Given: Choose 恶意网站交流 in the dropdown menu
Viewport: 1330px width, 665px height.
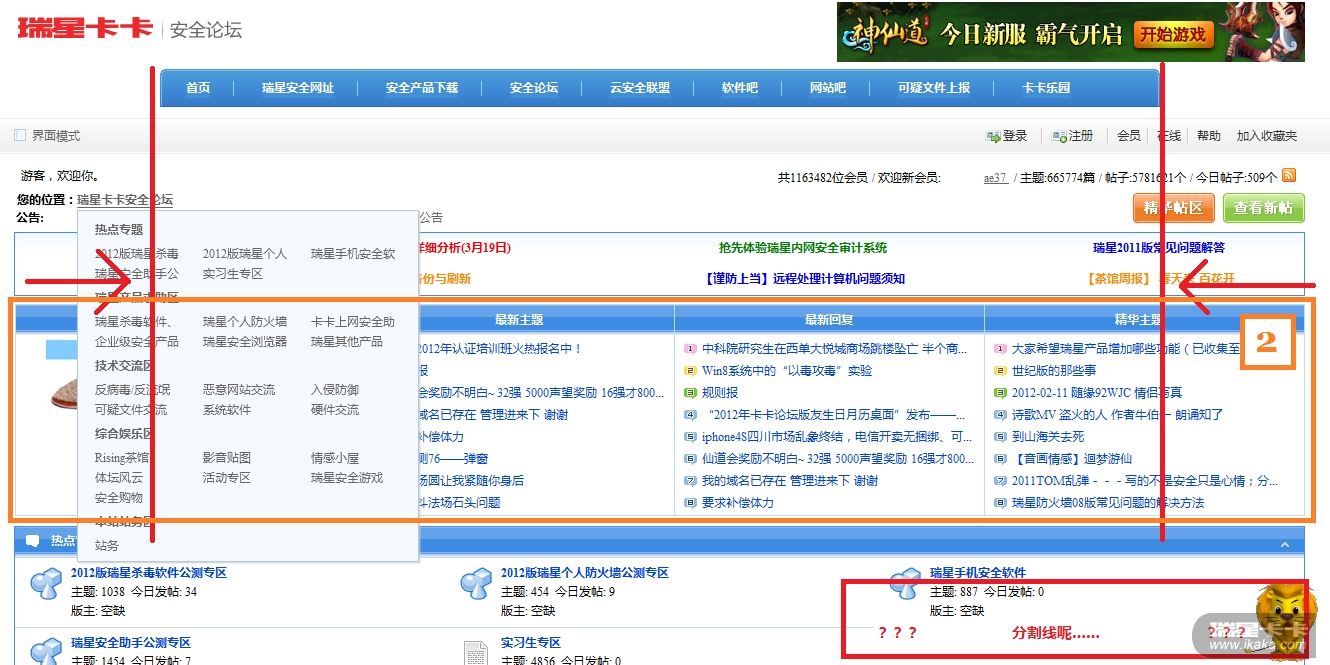Looking at the screenshot, I should [239, 390].
